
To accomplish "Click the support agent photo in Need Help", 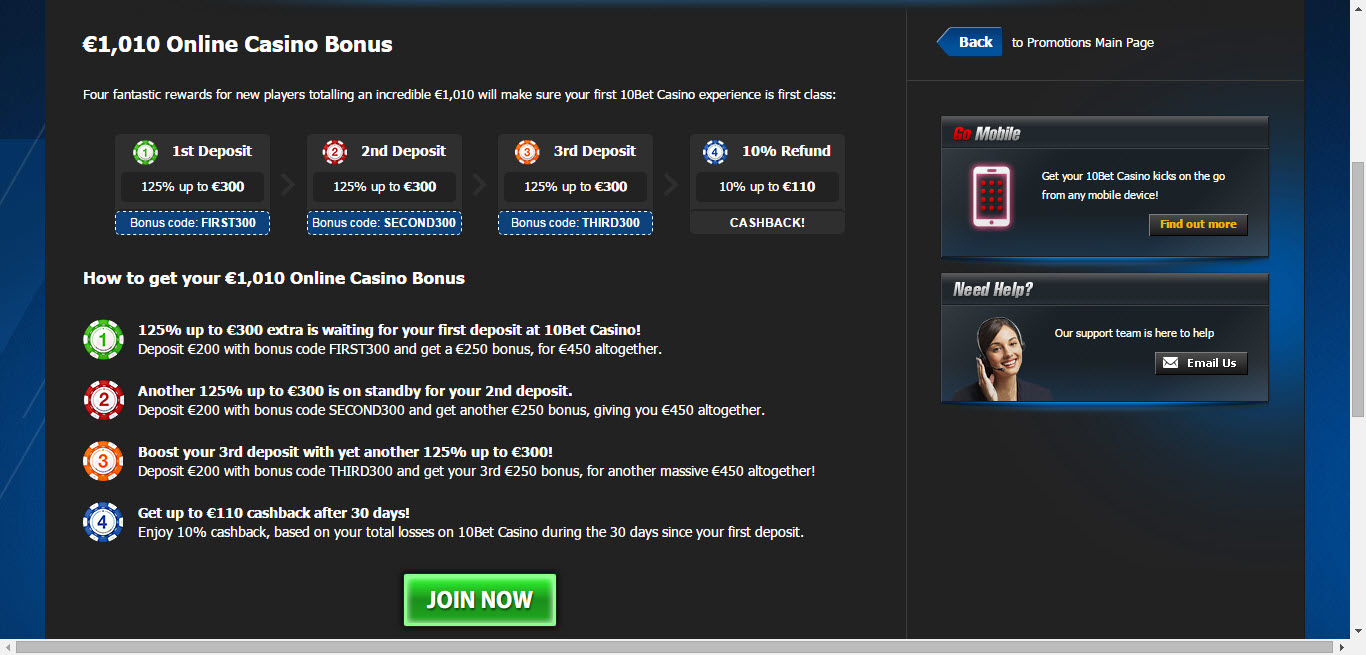I will tap(1000, 359).
